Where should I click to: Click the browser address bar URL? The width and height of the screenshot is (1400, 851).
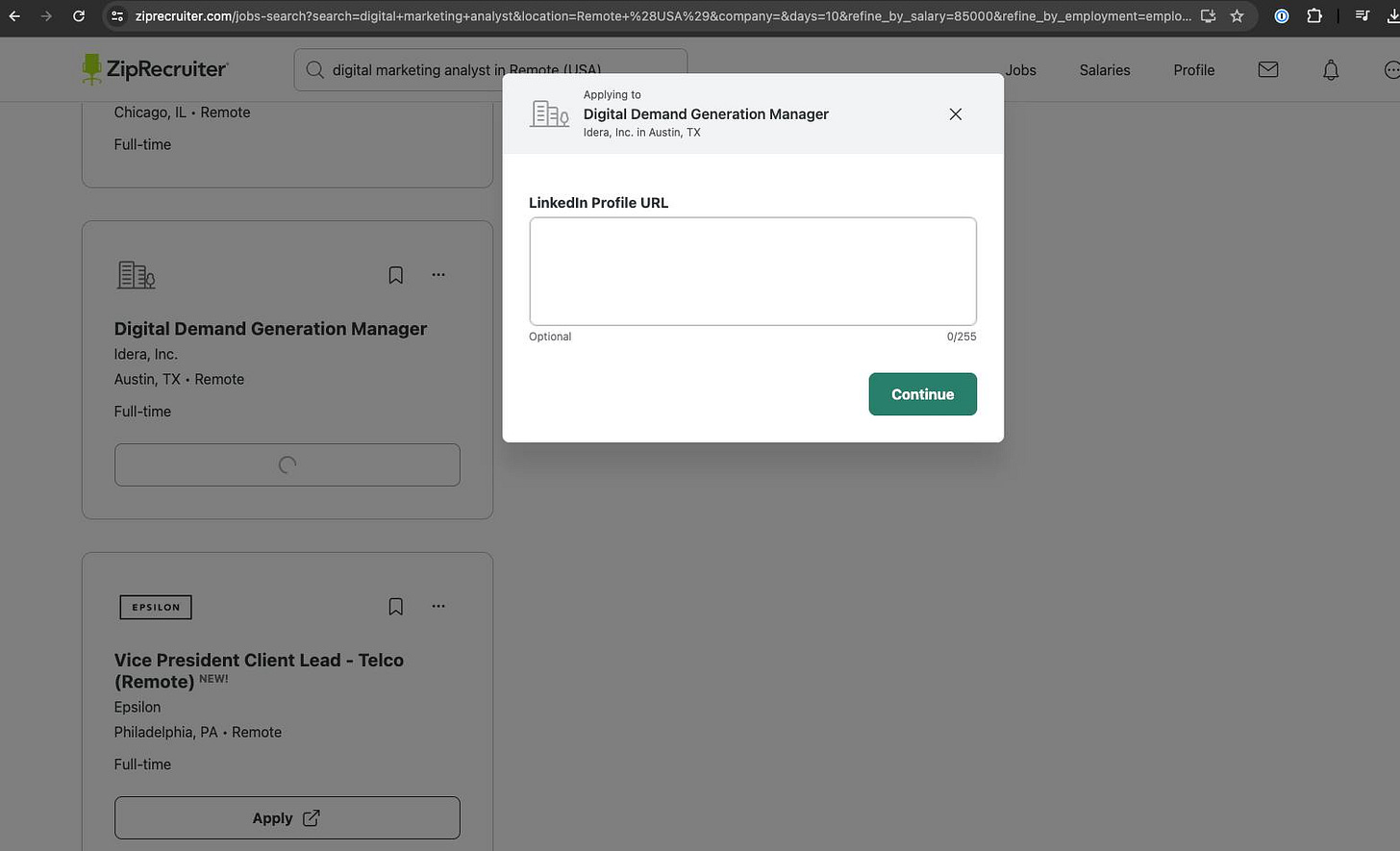click(x=662, y=16)
